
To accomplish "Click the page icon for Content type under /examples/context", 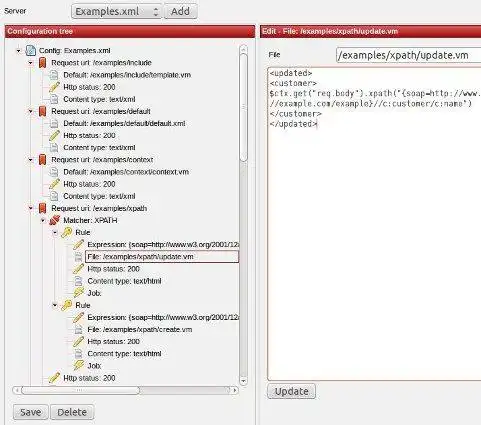I will click(x=54, y=196).
